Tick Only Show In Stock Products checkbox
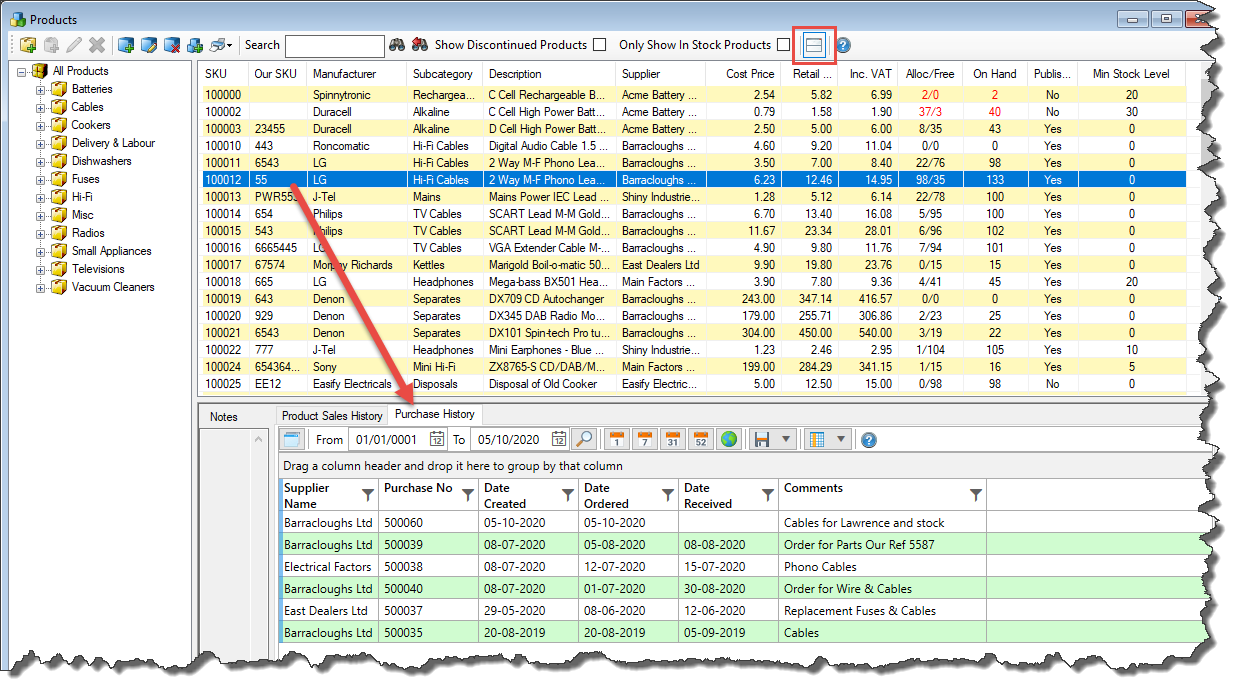 pos(783,45)
